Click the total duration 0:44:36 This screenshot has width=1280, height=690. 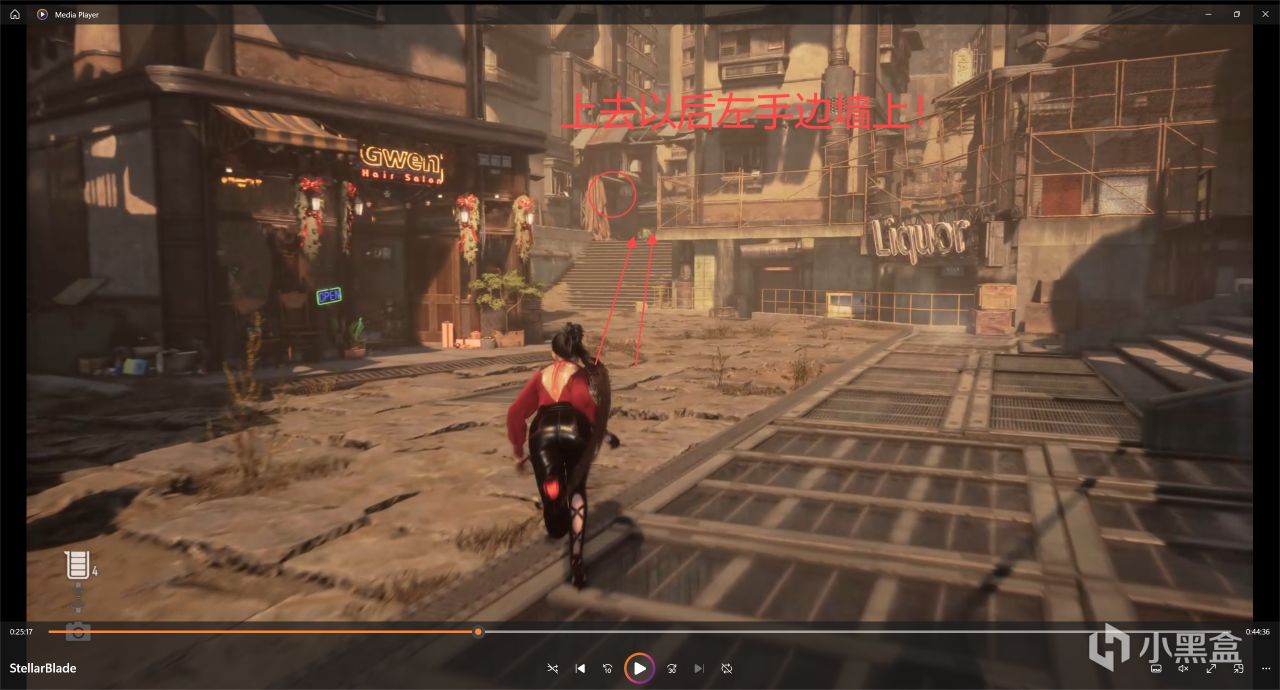(1257, 632)
